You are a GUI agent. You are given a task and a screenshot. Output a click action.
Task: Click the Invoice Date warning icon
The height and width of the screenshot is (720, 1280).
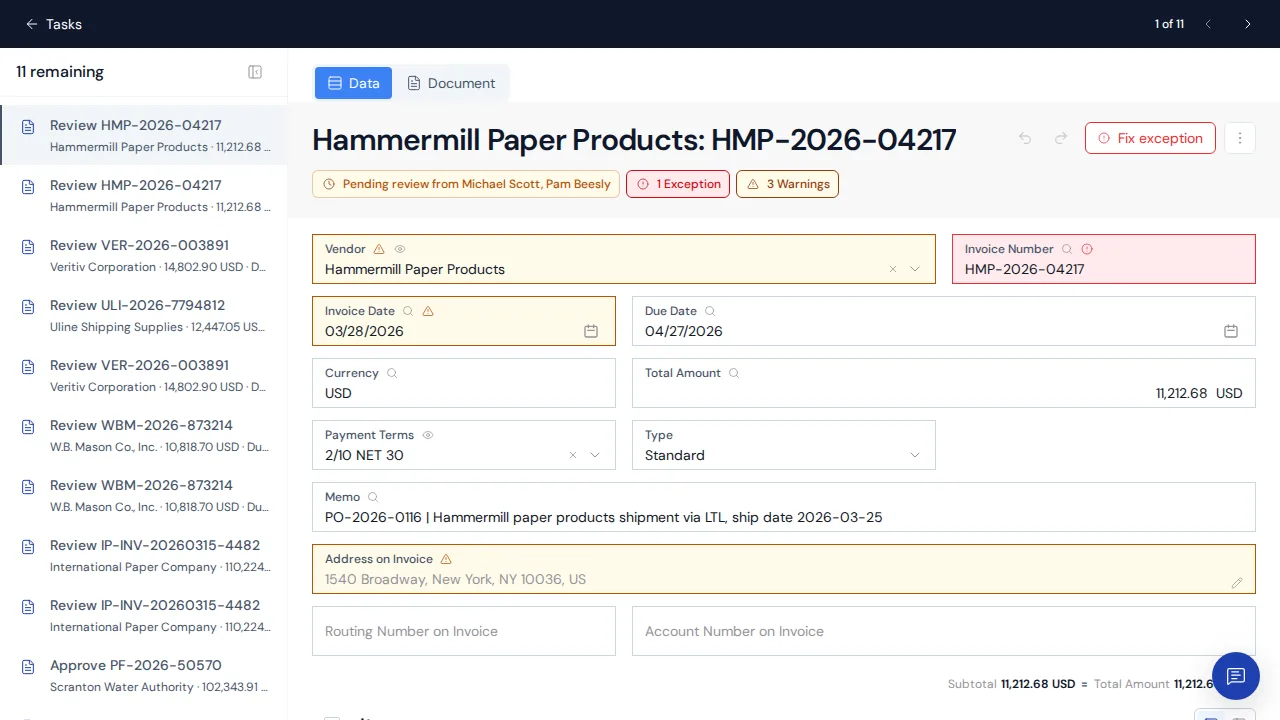428,311
